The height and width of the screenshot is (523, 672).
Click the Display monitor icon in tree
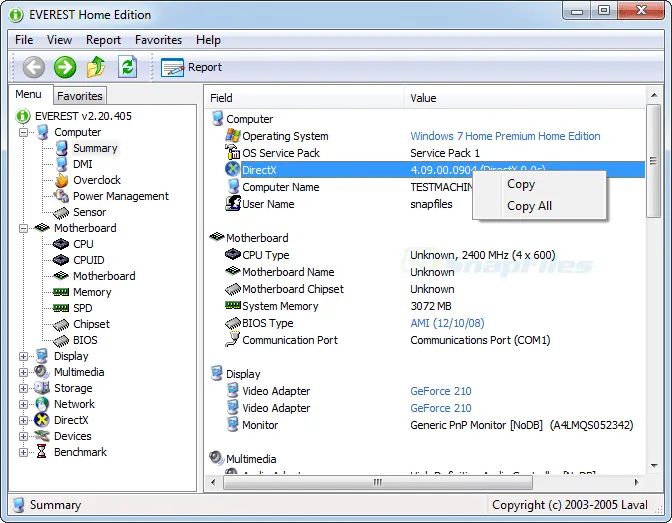(42, 356)
